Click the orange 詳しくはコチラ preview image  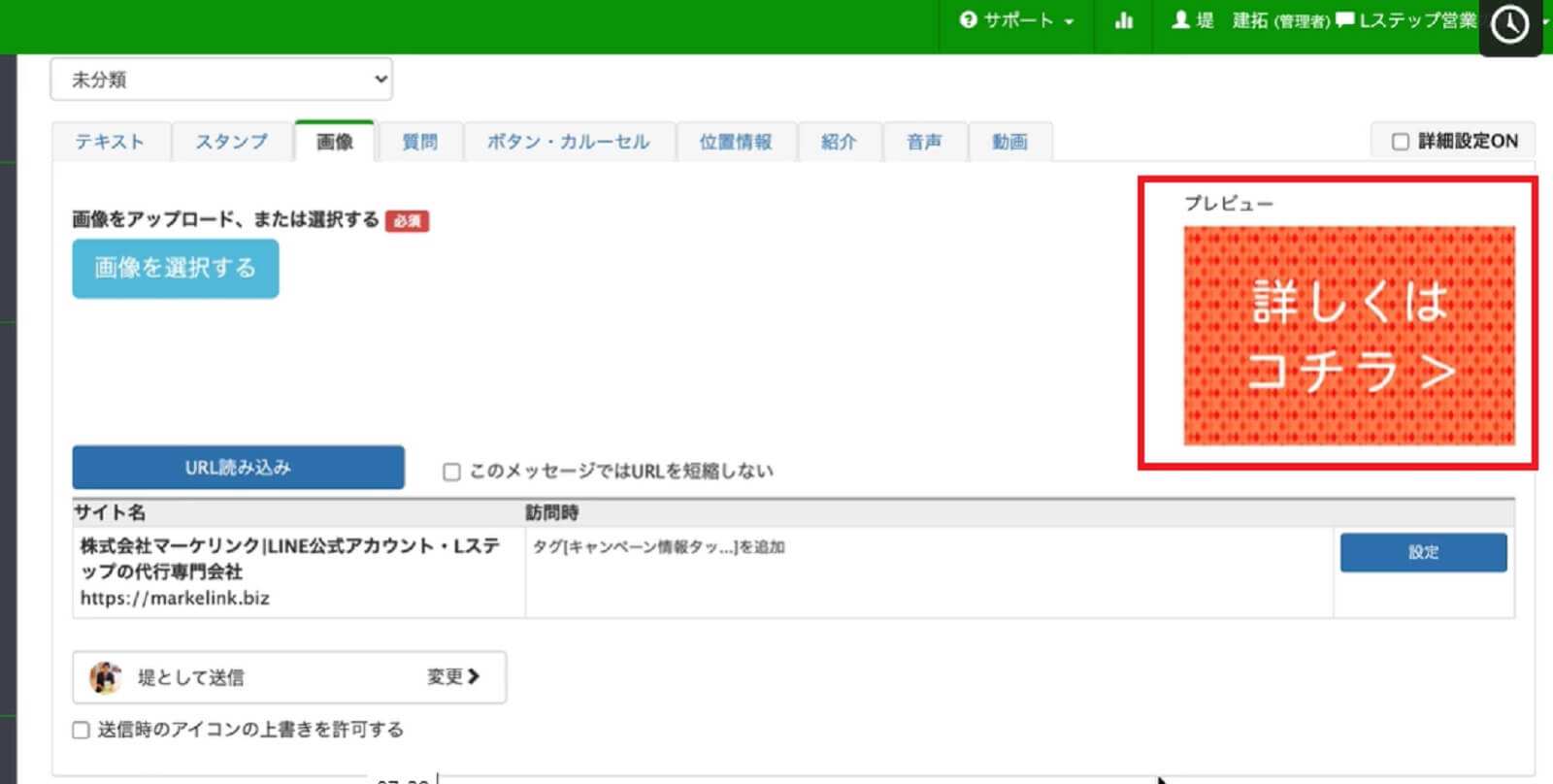[1348, 336]
